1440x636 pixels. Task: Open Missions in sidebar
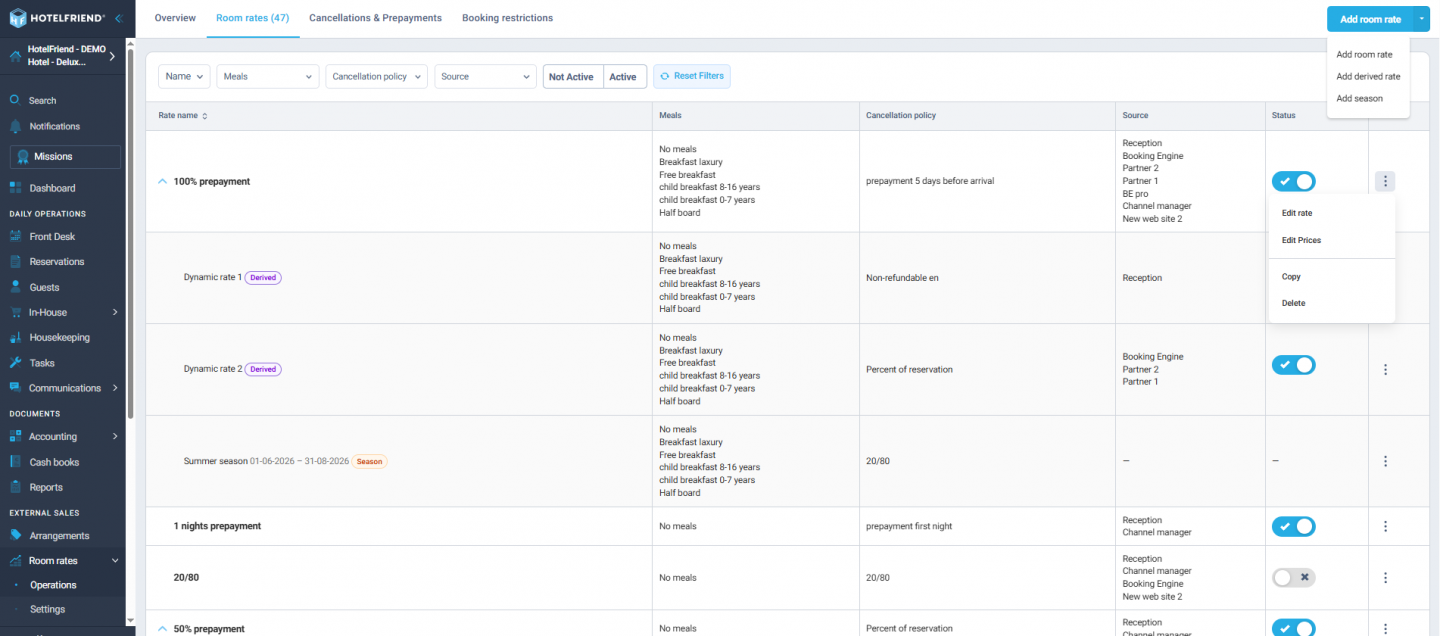click(65, 157)
